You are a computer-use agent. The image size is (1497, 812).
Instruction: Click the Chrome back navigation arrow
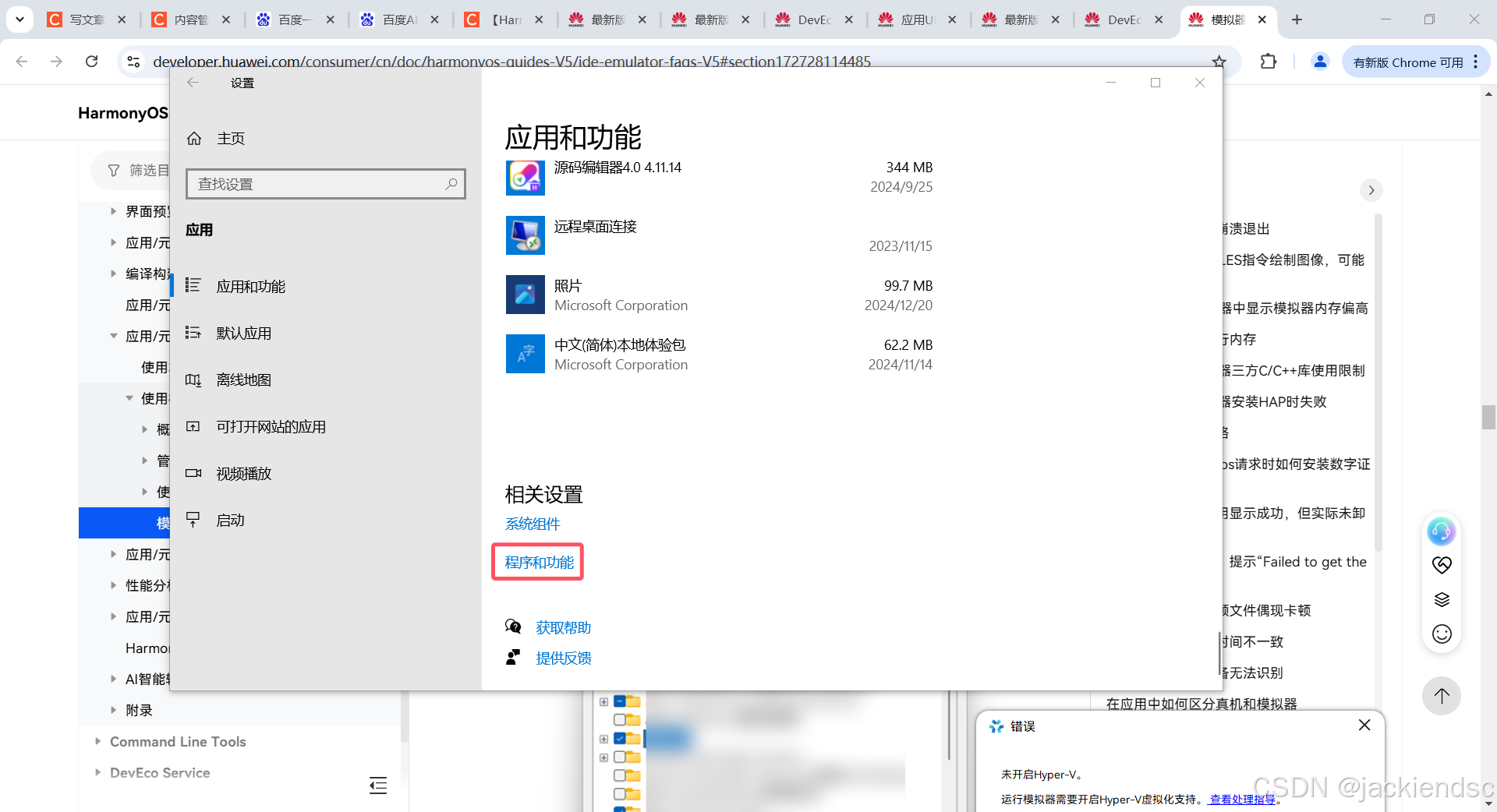click(22, 62)
